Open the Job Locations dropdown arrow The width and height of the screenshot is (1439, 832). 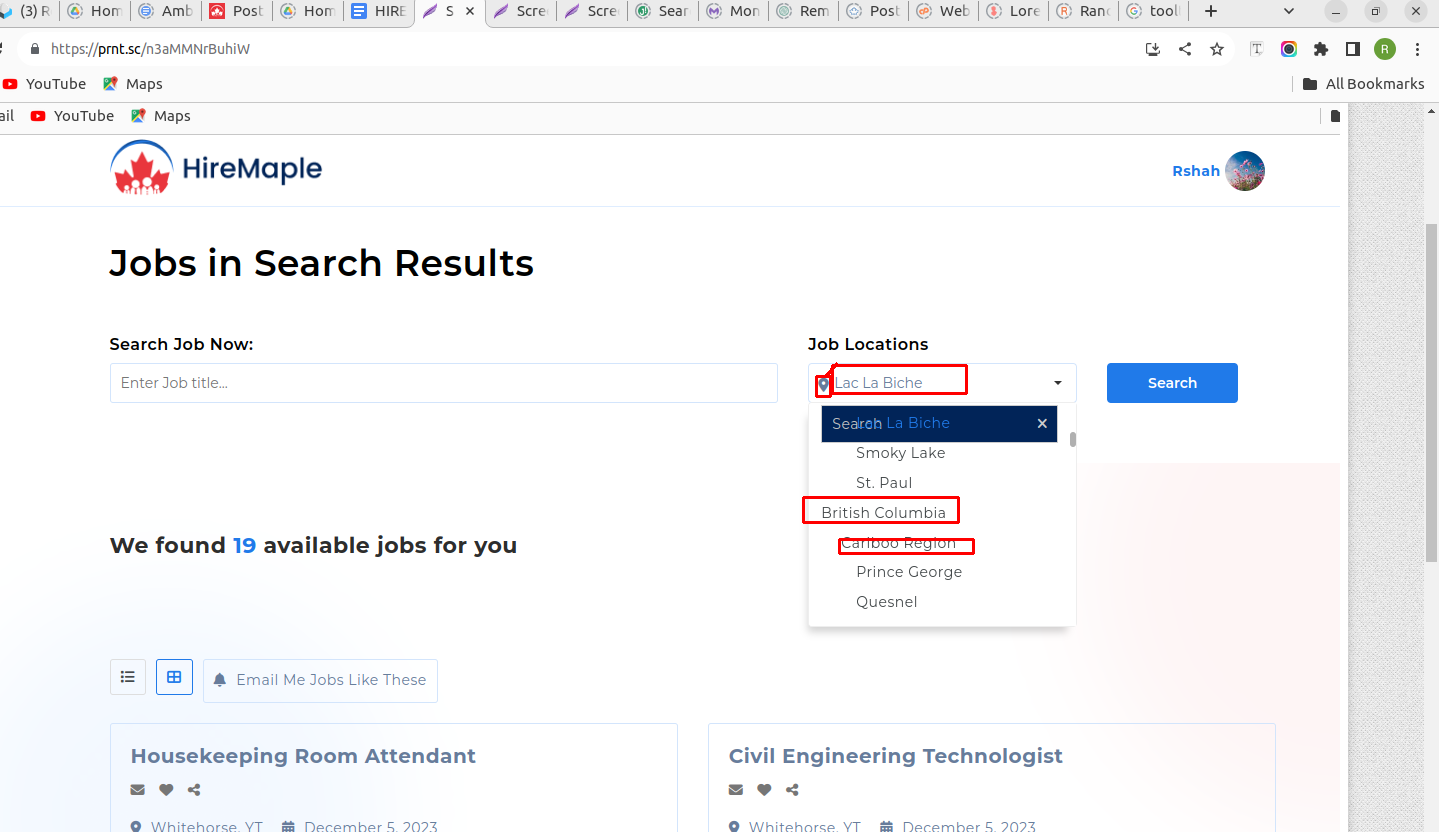[x=1058, y=383]
